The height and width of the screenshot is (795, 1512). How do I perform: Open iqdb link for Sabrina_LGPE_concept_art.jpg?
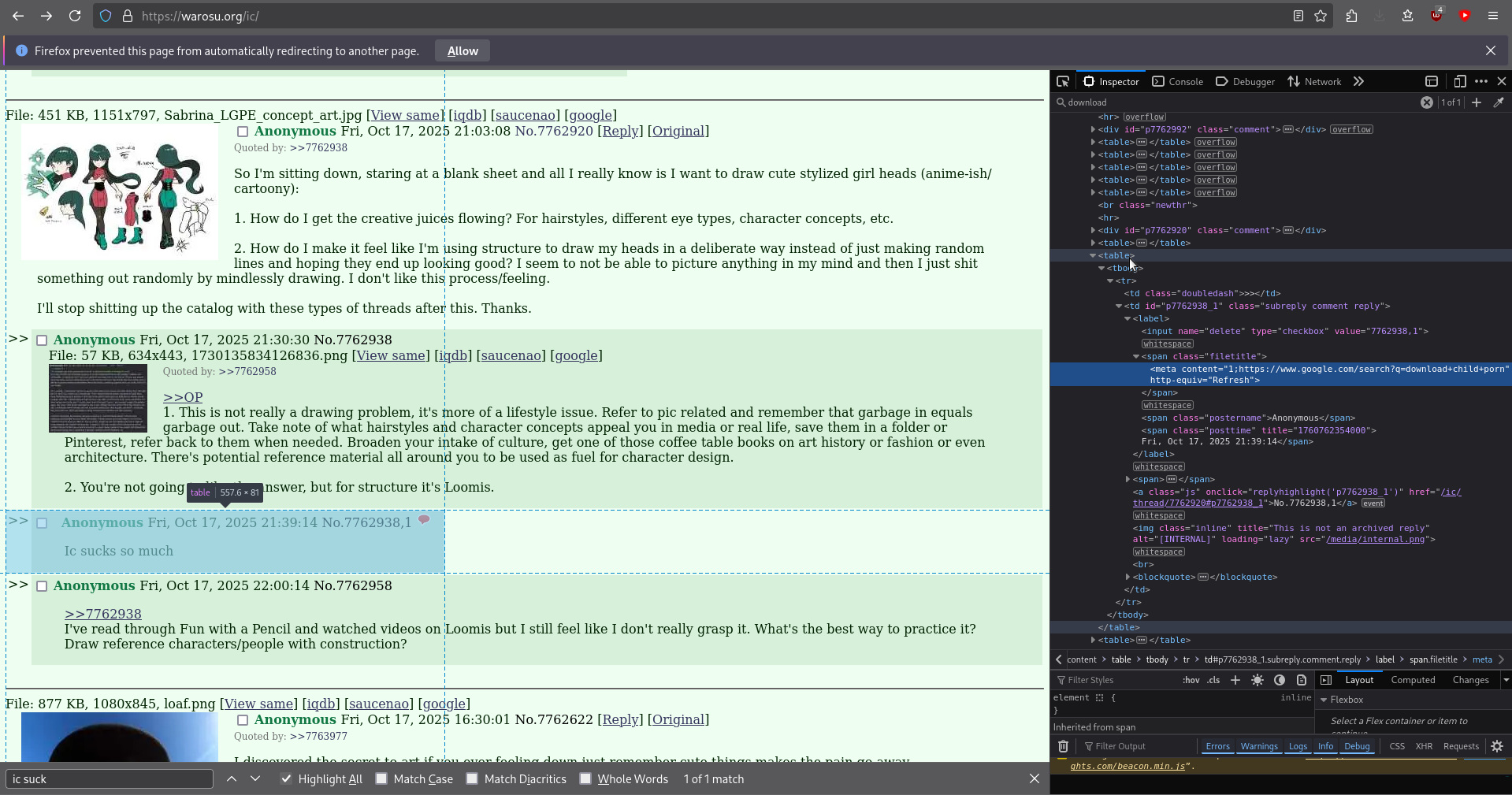pos(466,115)
